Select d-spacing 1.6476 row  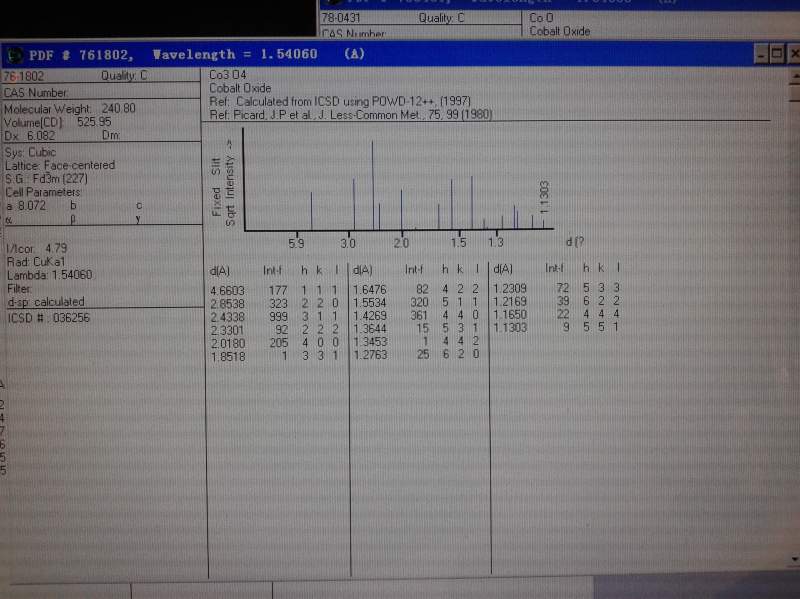click(417, 289)
